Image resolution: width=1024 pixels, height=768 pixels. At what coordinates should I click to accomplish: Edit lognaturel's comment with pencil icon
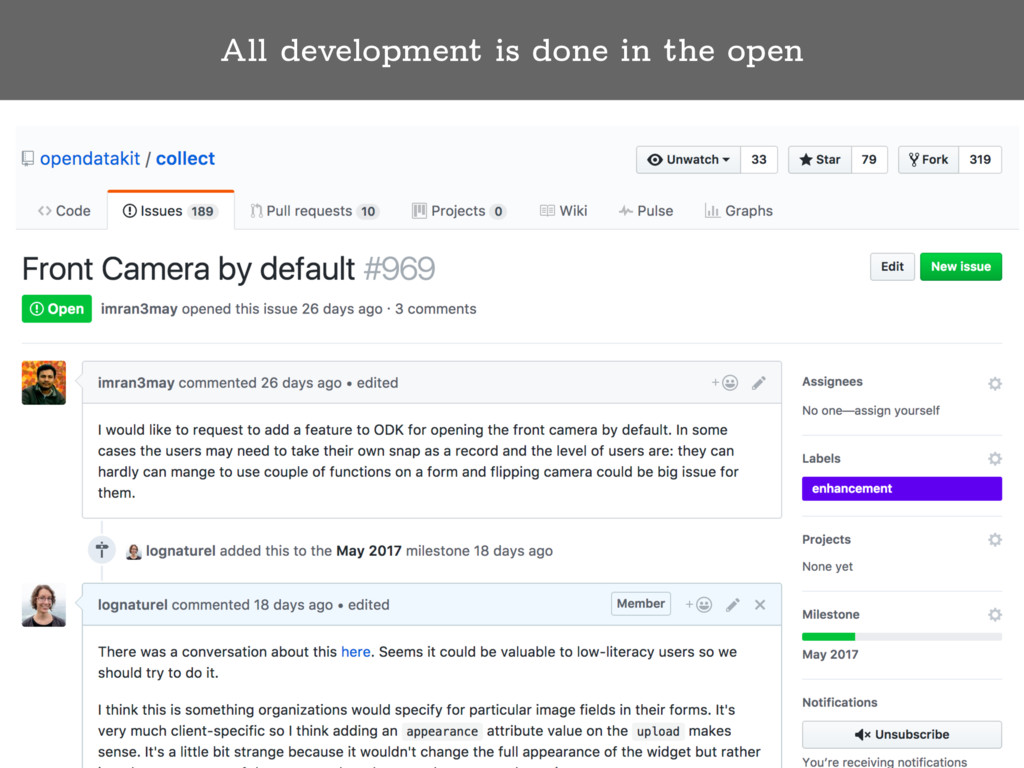click(733, 605)
